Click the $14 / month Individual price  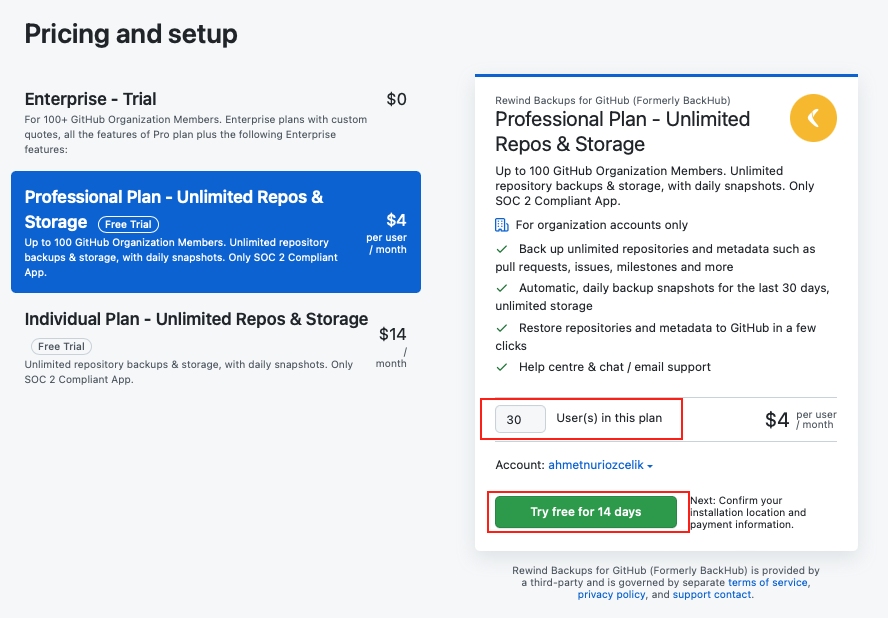click(392, 347)
